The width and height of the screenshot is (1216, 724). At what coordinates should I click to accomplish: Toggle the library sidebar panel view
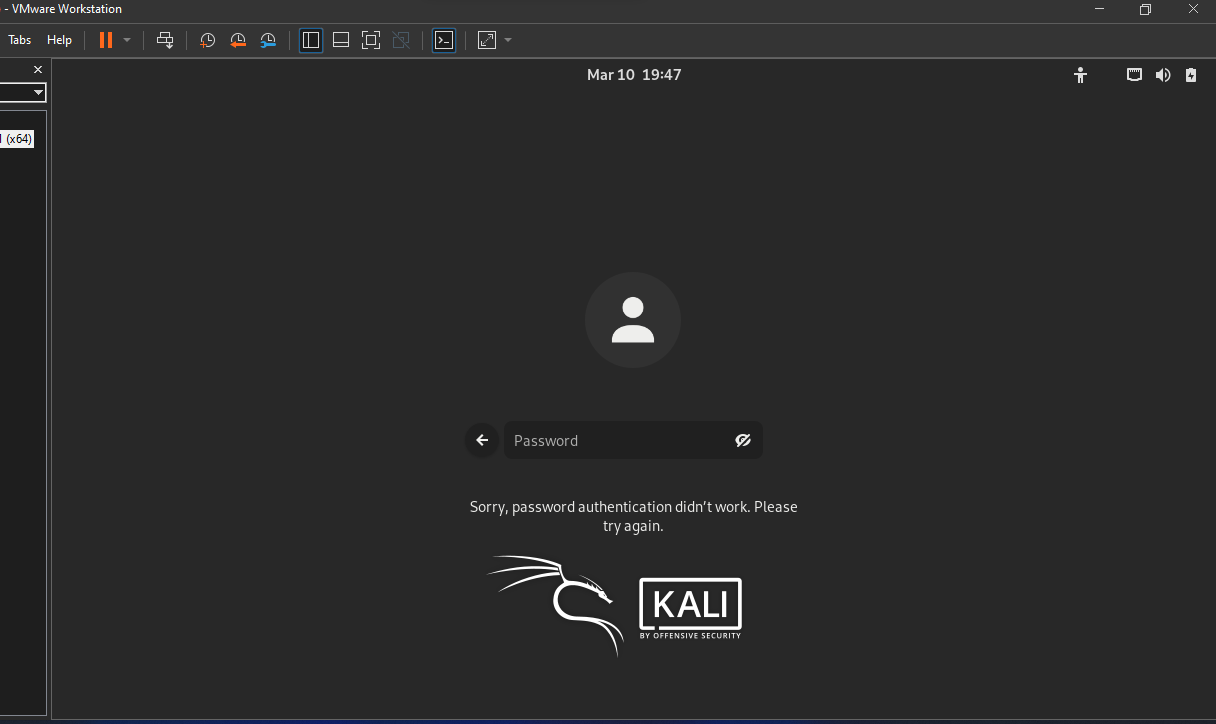pyautogui.click(x=311, y=40)
